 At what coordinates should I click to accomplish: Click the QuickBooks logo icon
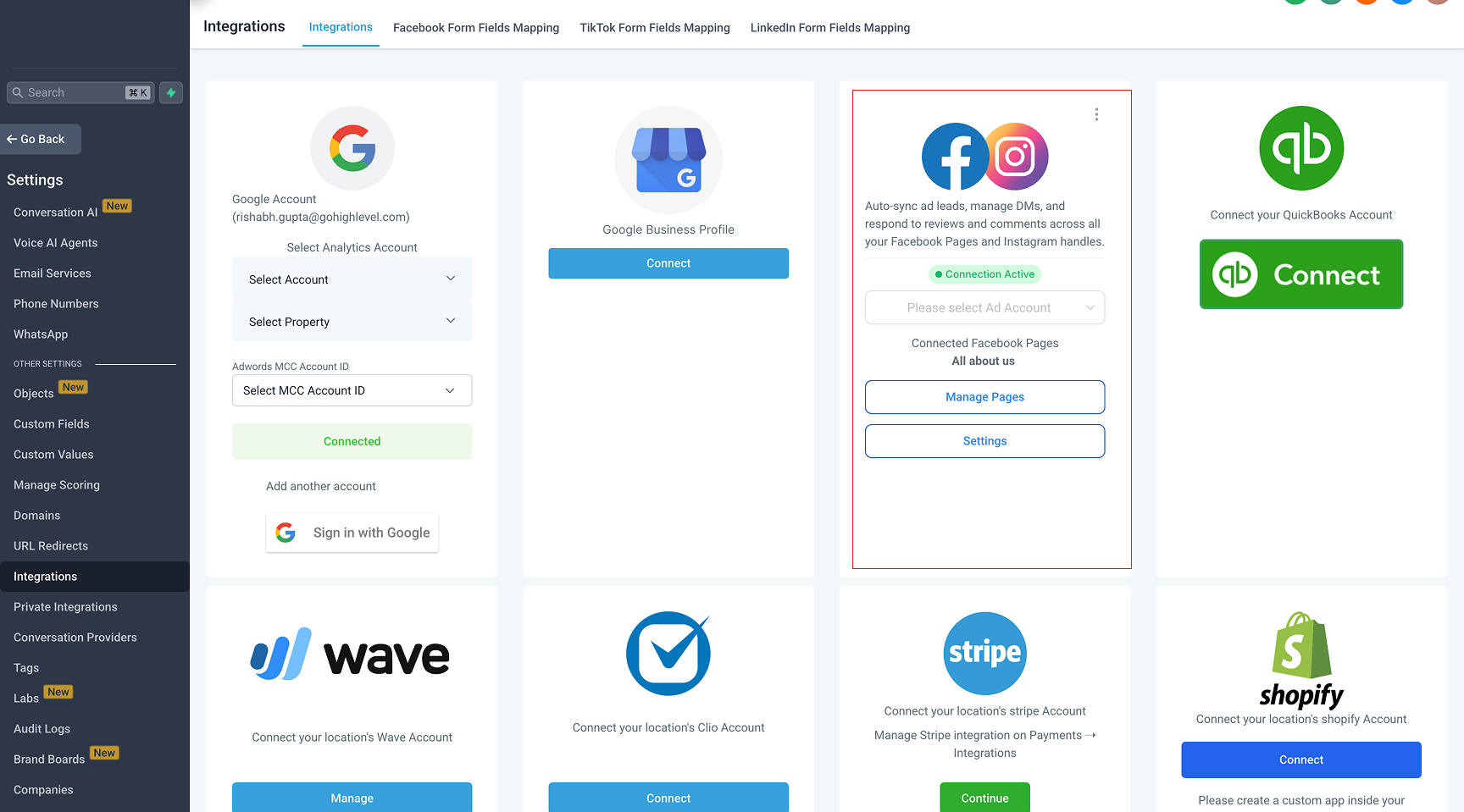pyautogui.click(x=1301, y=148)
